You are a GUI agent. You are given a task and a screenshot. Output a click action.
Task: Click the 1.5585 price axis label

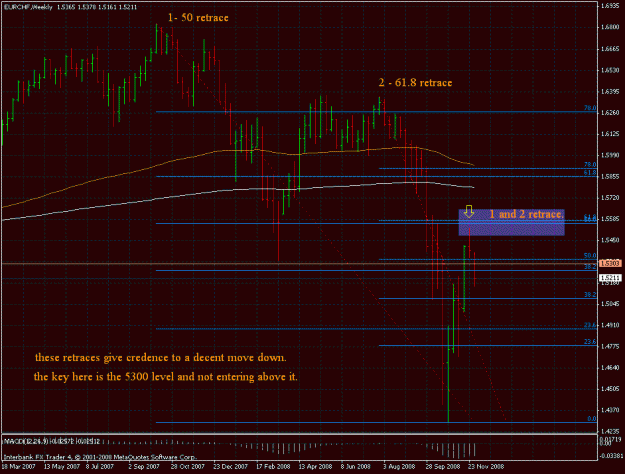610,219
